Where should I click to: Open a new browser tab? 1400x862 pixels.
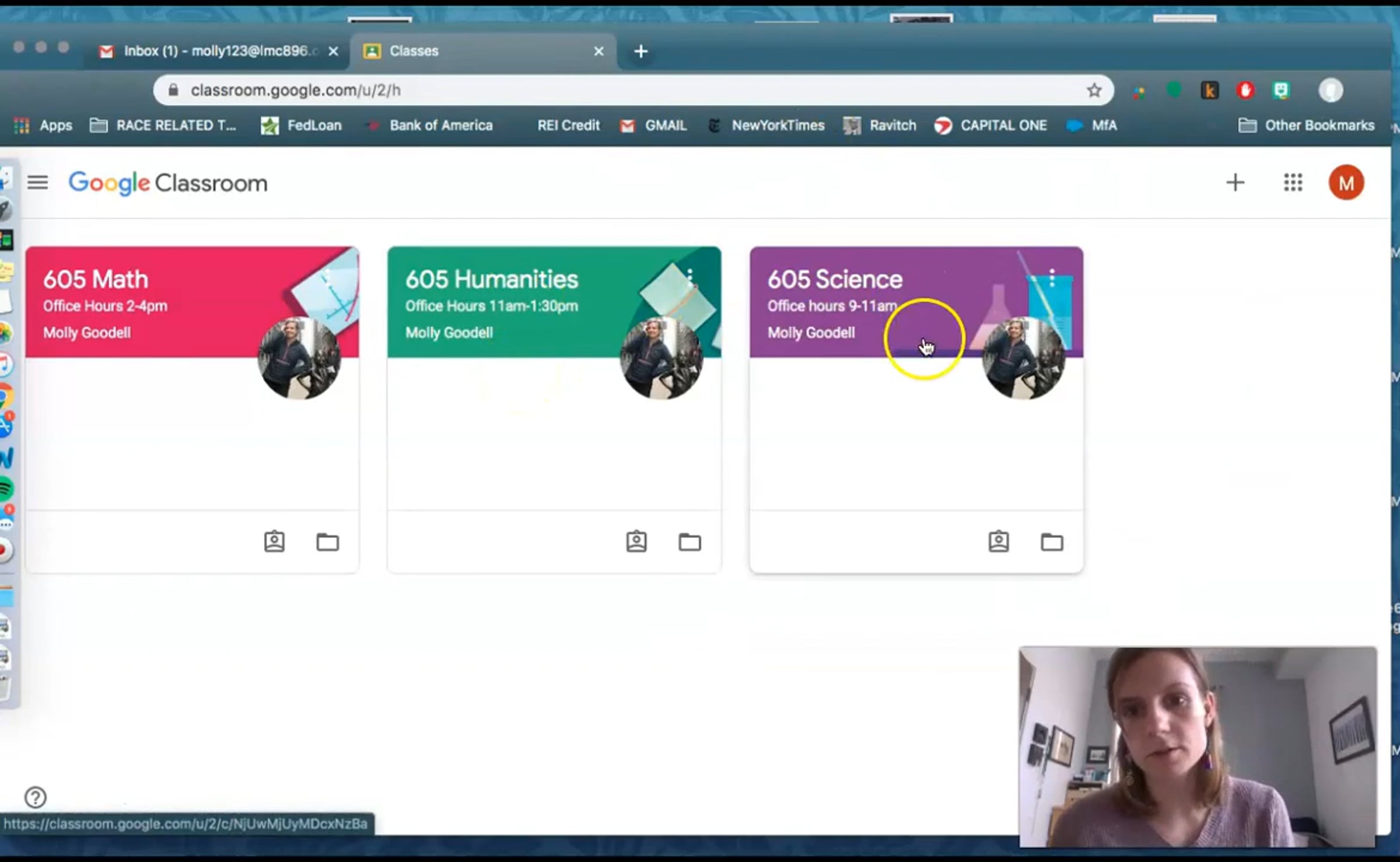(640, 51)
